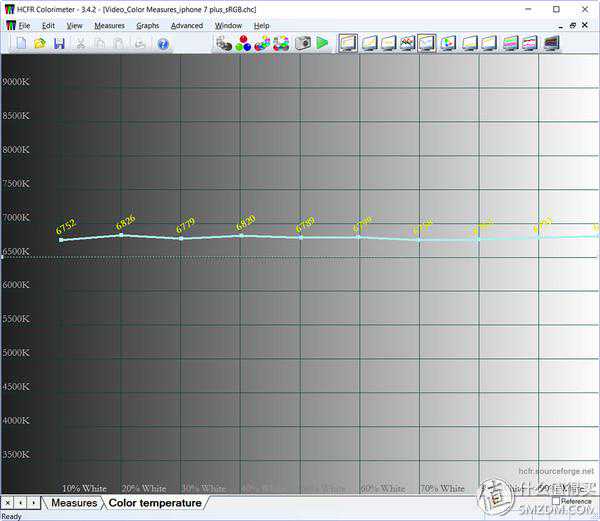Open a file with the folder icon
The width and height of the screenshot is (600, 521).
pyautogui.click(x=40, y=43)
